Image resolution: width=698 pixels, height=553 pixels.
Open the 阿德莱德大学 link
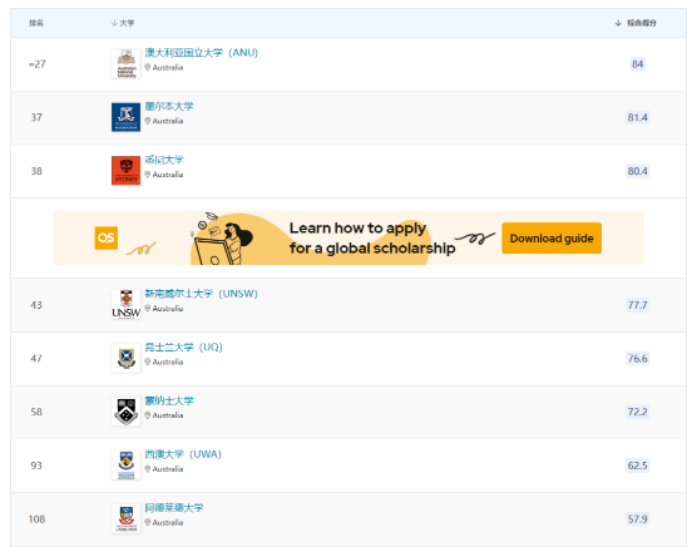174,508
